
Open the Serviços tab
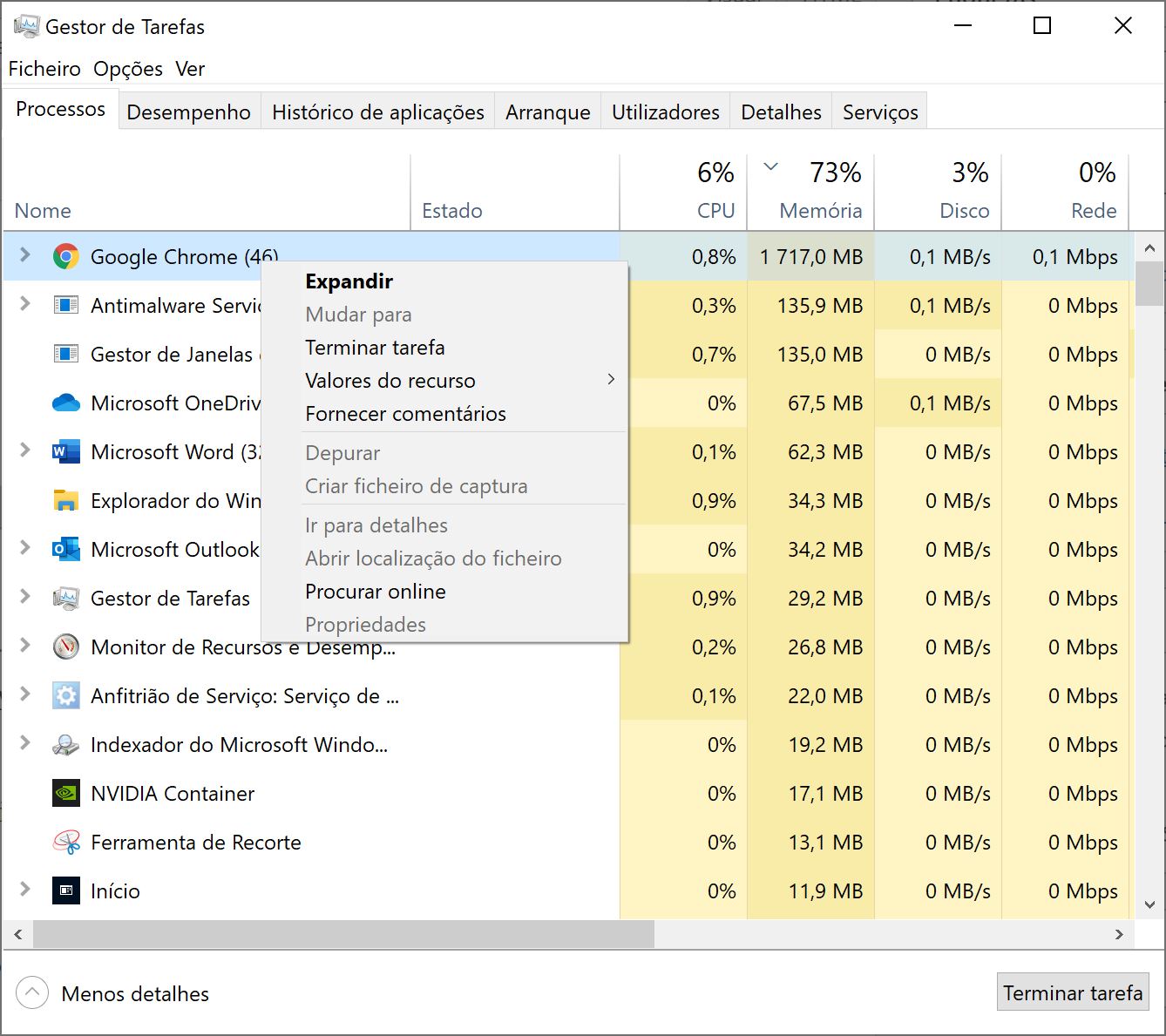click(879, 112)
